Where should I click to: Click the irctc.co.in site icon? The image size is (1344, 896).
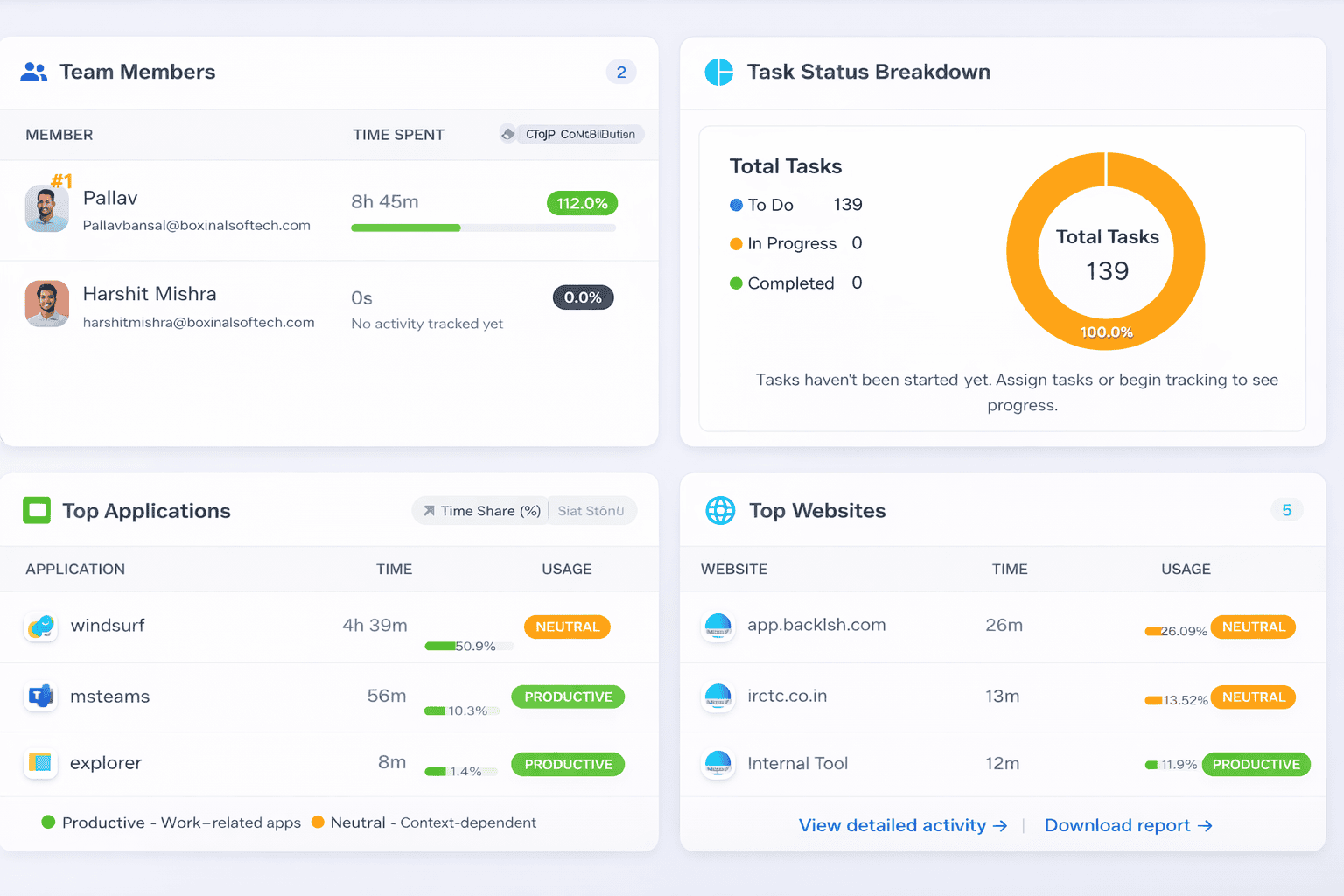click(x=718, y=697)
